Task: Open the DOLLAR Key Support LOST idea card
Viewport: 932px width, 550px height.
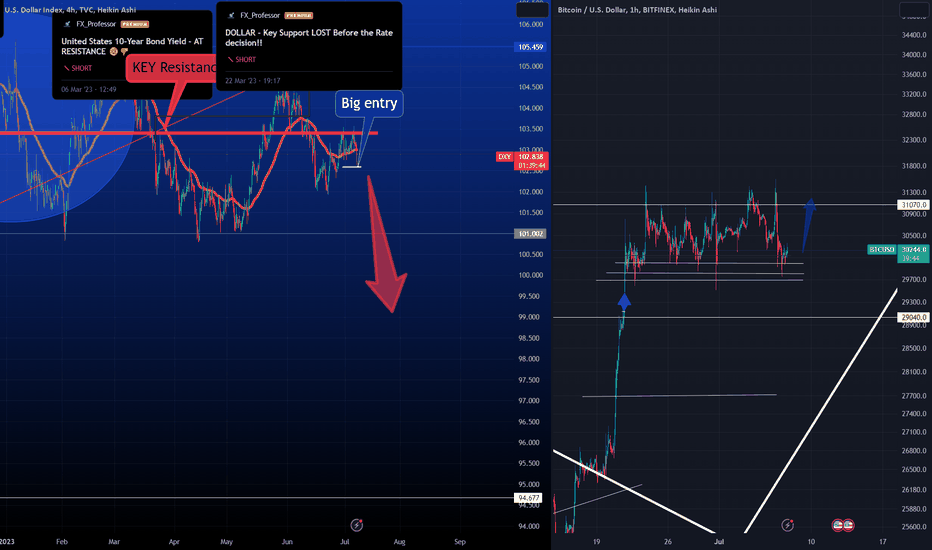Action: click(x=309, y=46)
